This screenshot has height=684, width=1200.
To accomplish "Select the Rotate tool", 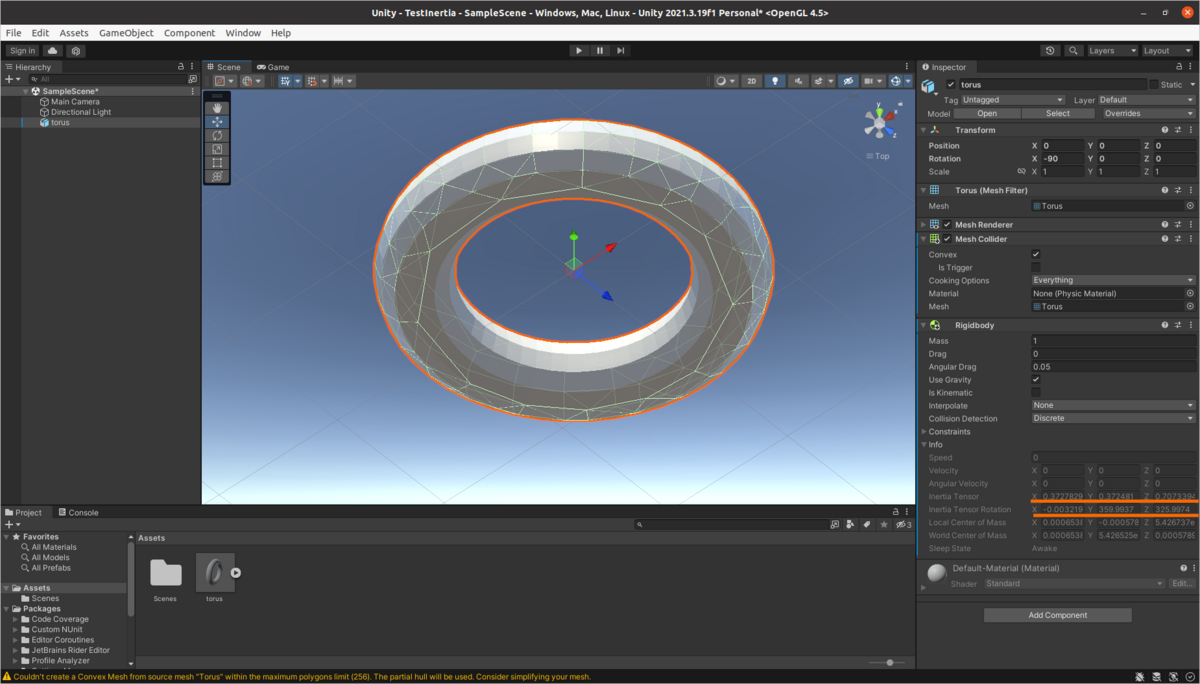I will [217, 135].
